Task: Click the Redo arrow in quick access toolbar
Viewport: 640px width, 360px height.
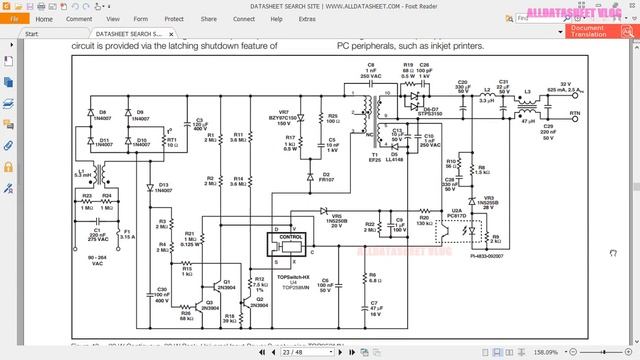Action: click(86, 7)
